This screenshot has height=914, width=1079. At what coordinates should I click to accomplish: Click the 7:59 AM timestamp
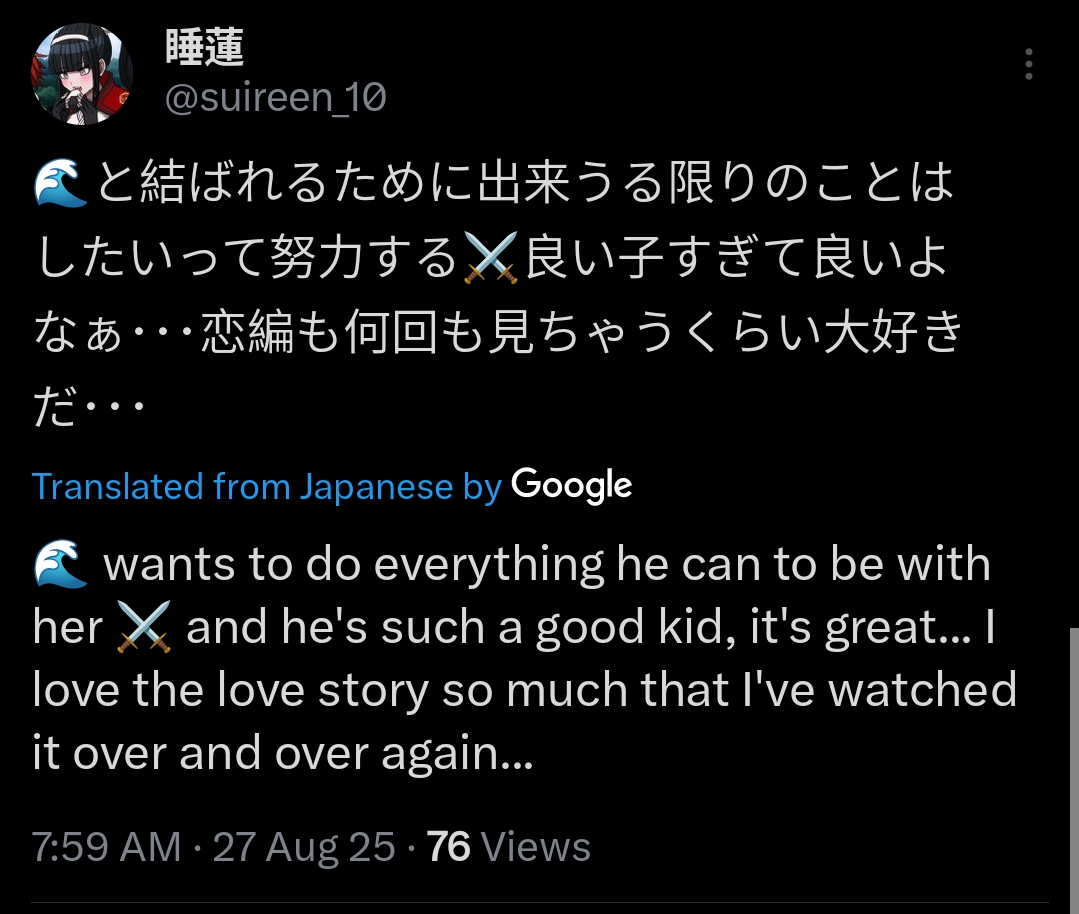(x=107, y=847)
